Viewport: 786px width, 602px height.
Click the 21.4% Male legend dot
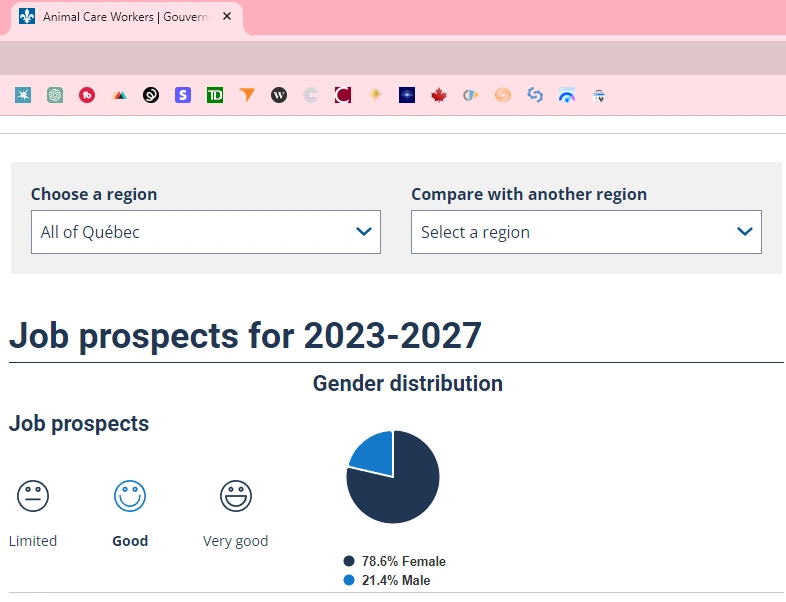(349, 580)
